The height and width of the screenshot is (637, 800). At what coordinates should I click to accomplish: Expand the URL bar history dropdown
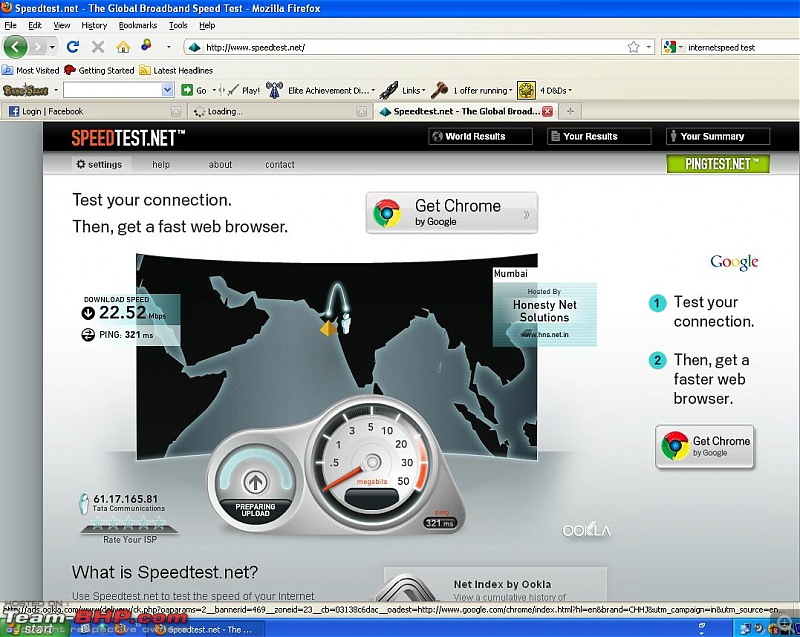pyautogui.click(x=648, y=47)
